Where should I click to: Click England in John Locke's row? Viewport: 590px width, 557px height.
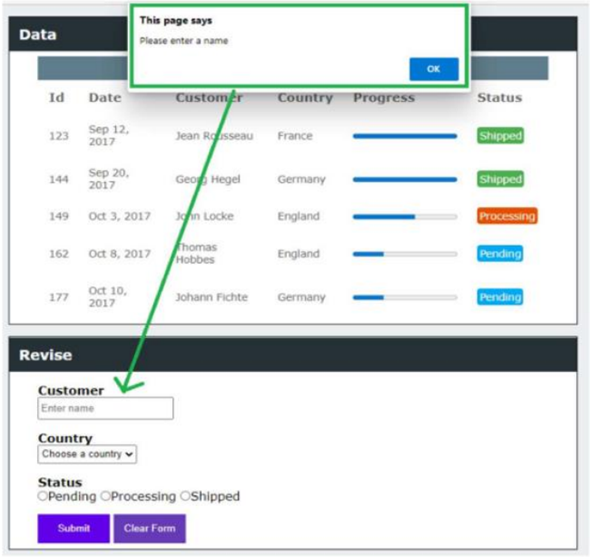(x=299, y=217)
